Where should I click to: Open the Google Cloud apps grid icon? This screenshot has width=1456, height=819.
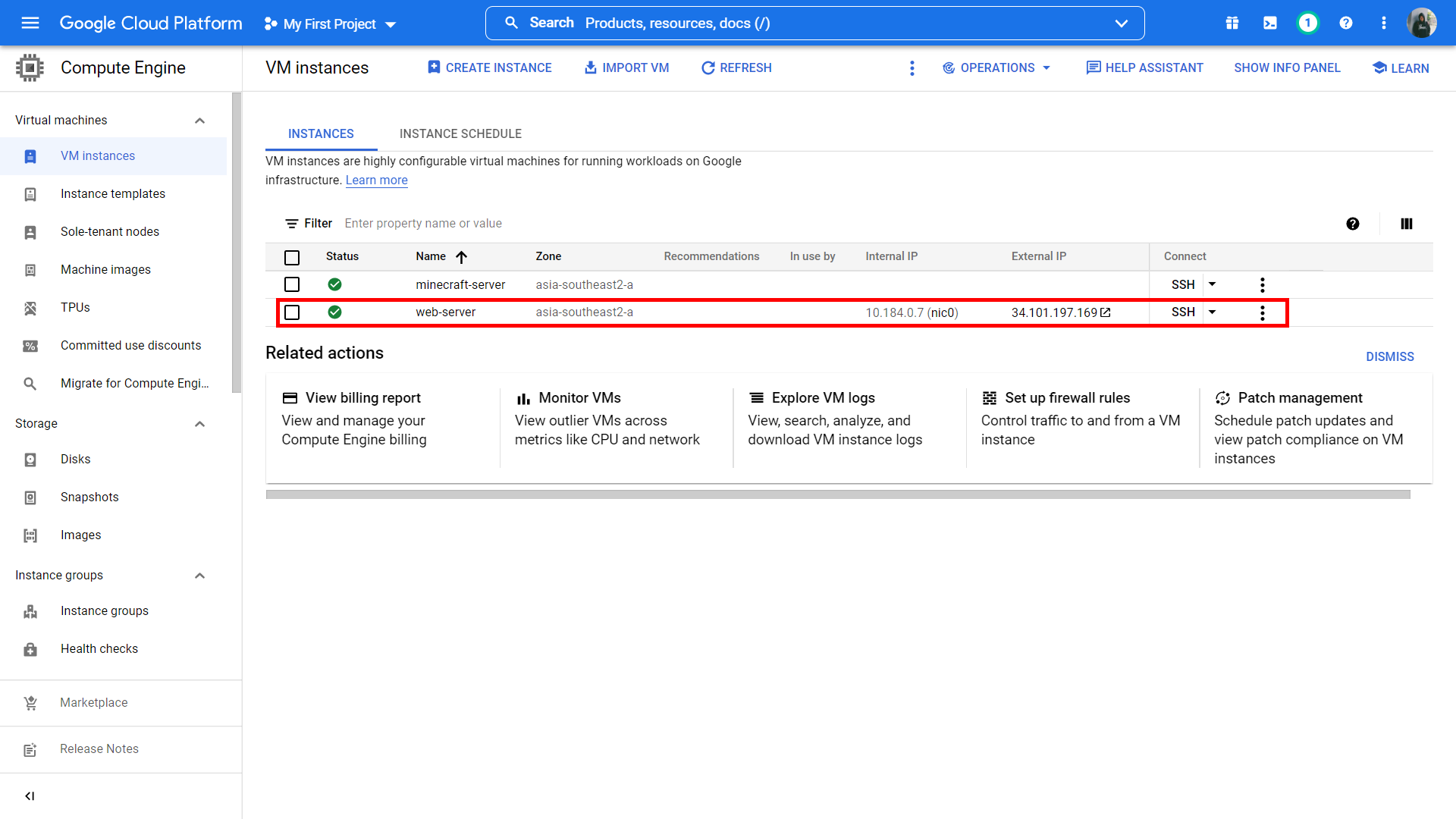click(1232, 23)
